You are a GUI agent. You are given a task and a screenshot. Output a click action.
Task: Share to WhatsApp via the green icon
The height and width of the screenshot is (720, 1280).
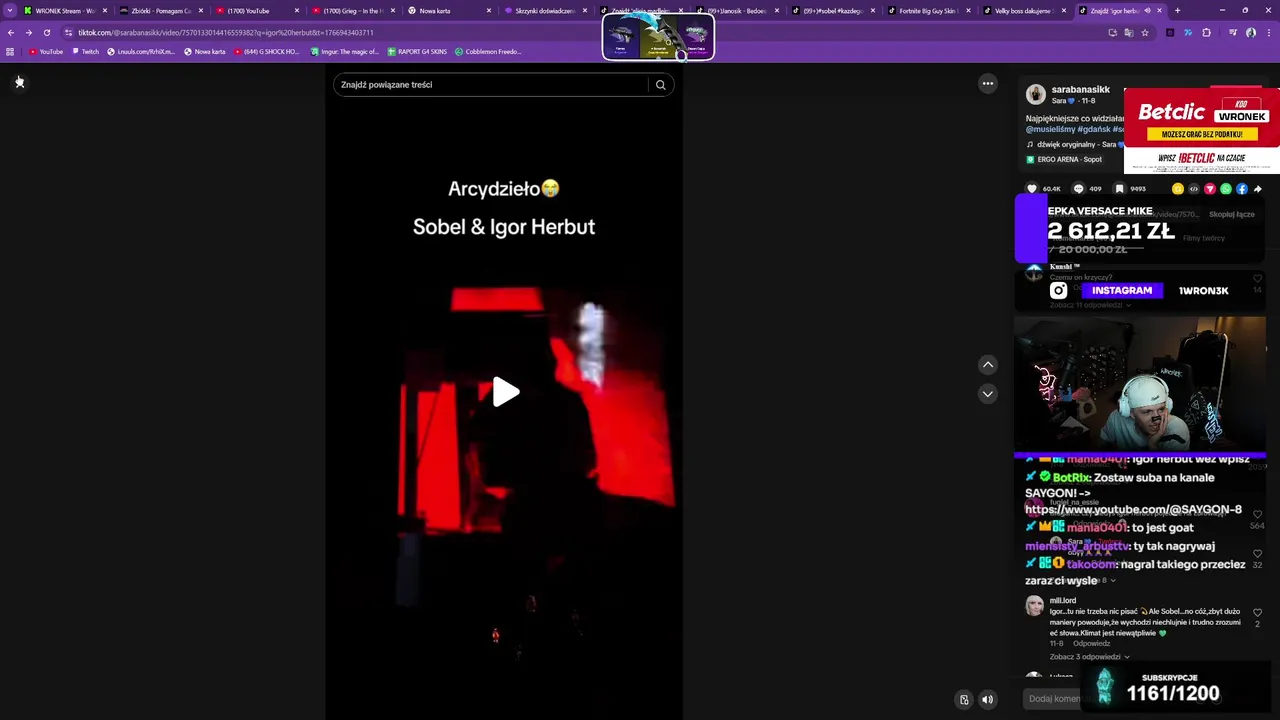coord(1226,189)
